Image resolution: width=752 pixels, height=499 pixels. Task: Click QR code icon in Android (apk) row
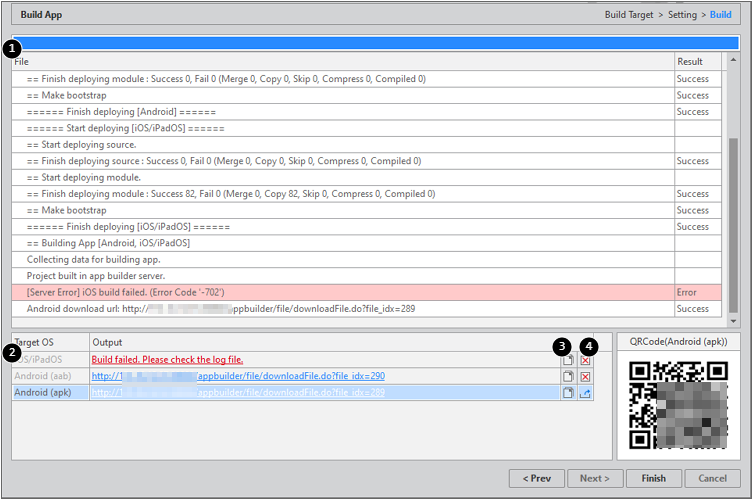tap(586, 394)
